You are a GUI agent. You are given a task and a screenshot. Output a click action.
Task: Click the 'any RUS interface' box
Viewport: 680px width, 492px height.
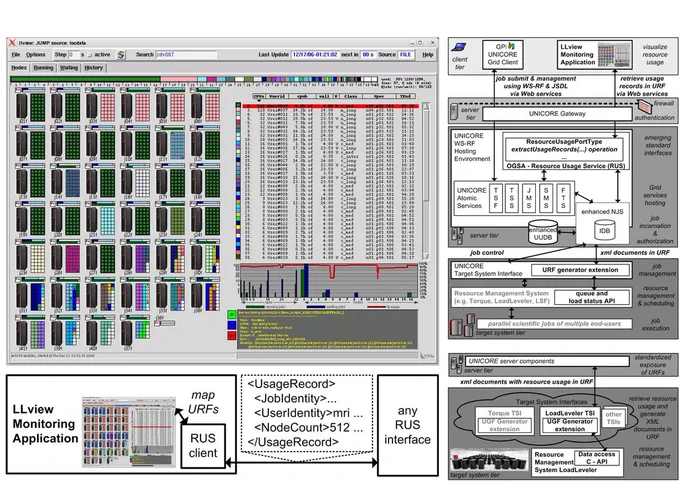[x=407, y=425]
